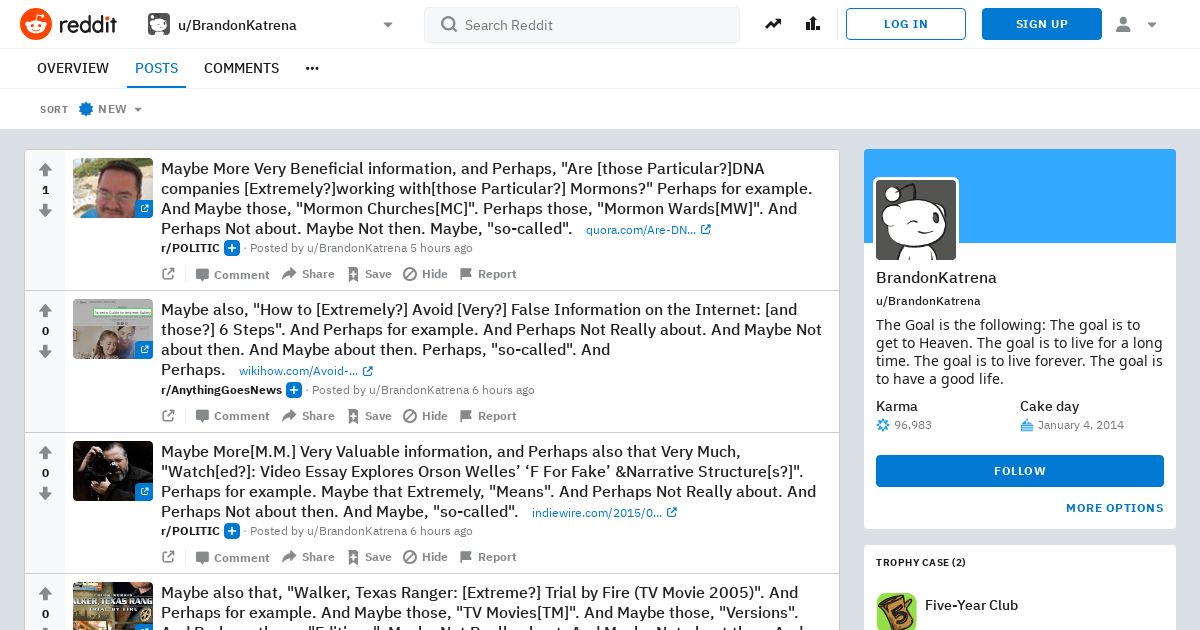This screenshot has height=630, width=1200.
Task: Upvote the DNA companies Mormons post
Action: (x=45, y=170)
